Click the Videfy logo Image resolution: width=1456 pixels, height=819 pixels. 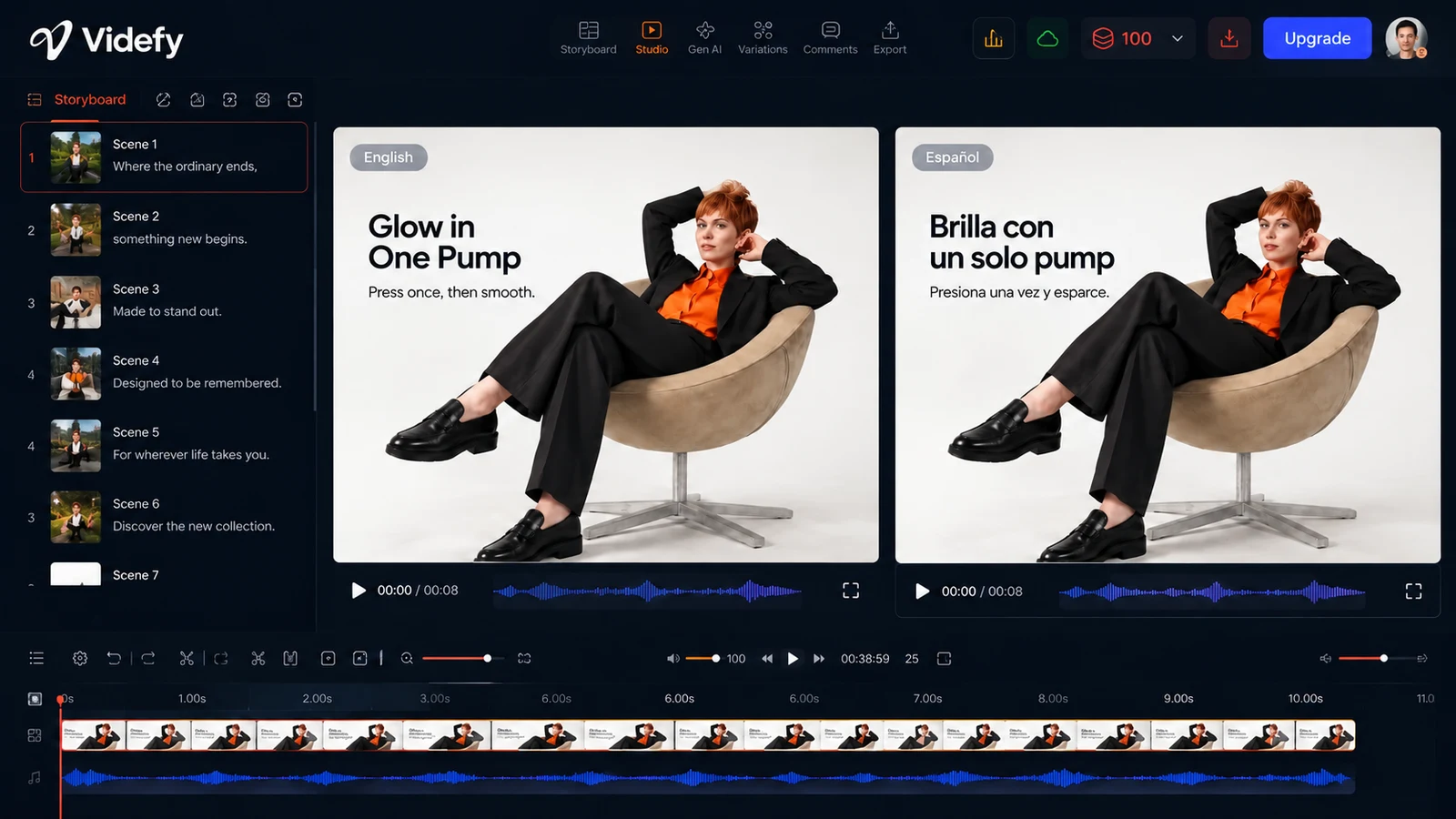(x=106, y=40)
